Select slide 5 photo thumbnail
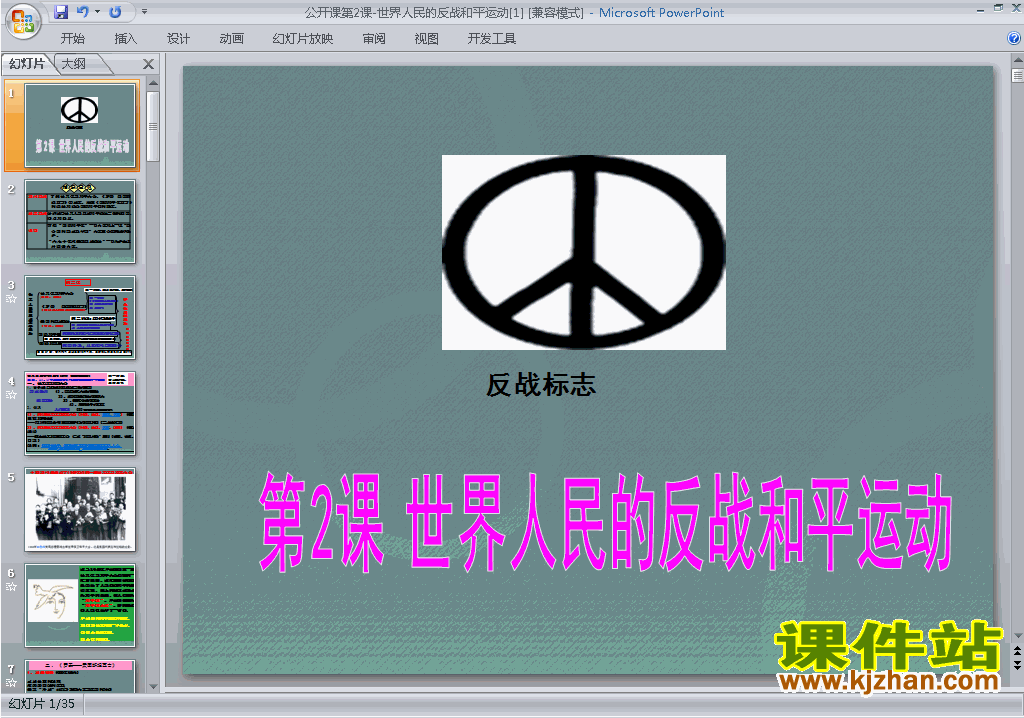The image size is (1024, 718). coord(80,510)
